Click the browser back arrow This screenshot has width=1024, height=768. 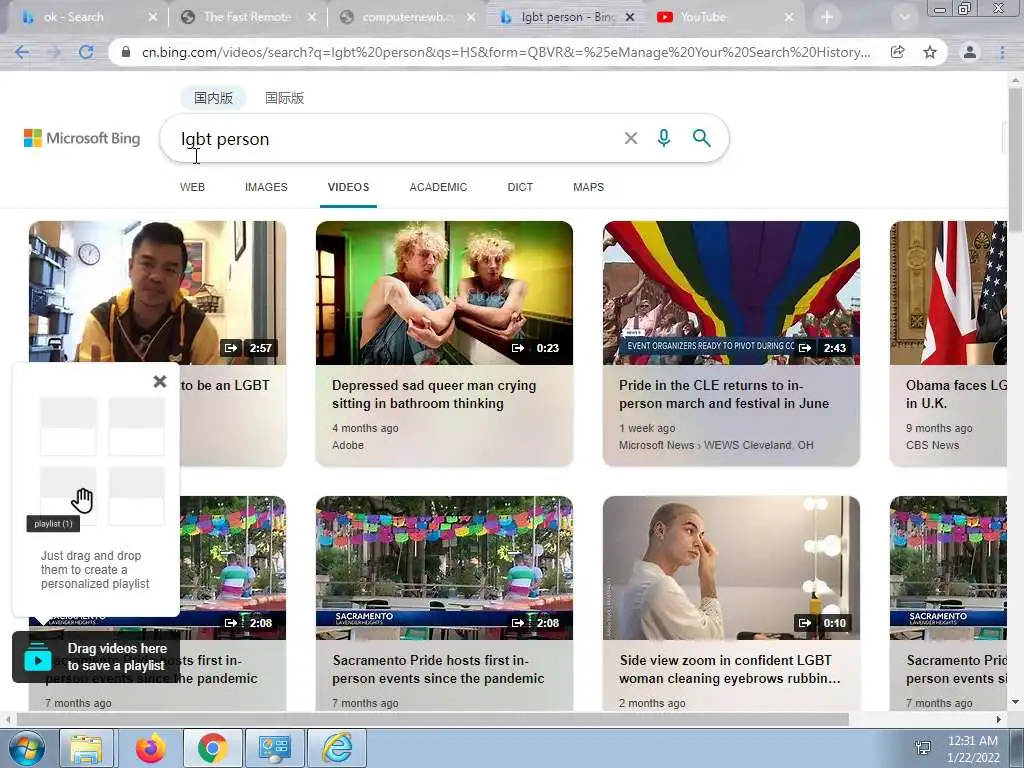coord(22,52)
